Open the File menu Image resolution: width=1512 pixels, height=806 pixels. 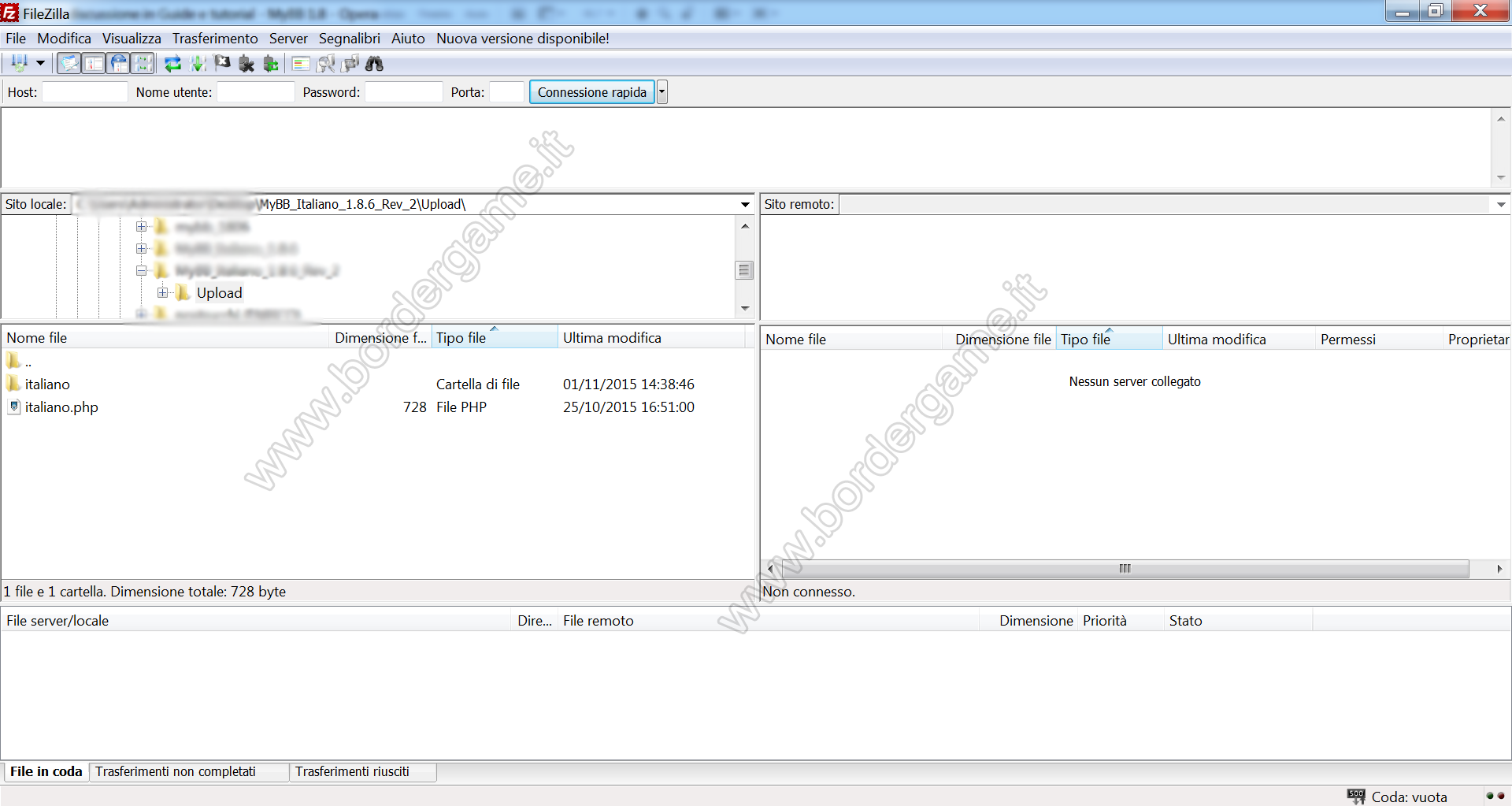pyautogui.click(x=16, y=39)
